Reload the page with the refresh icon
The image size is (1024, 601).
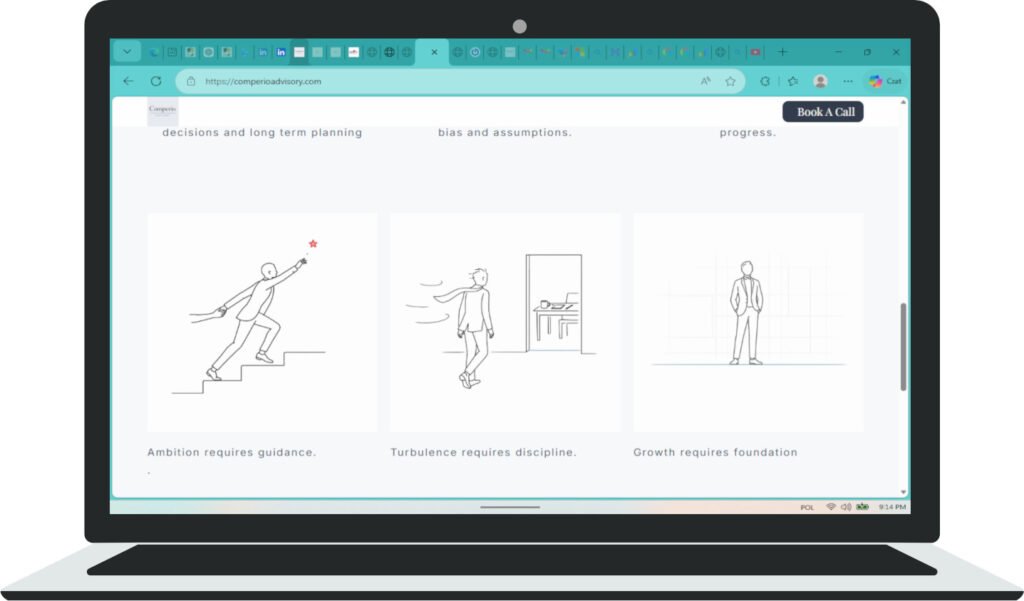point(156,81)
